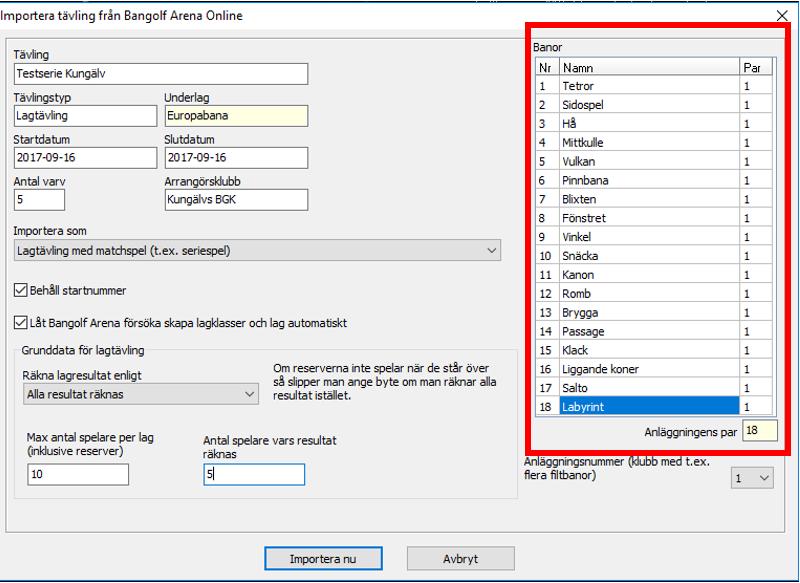The image size is (800, 583).
Task: Click the Par cell for Labyrint
Action: click(756, 407)
